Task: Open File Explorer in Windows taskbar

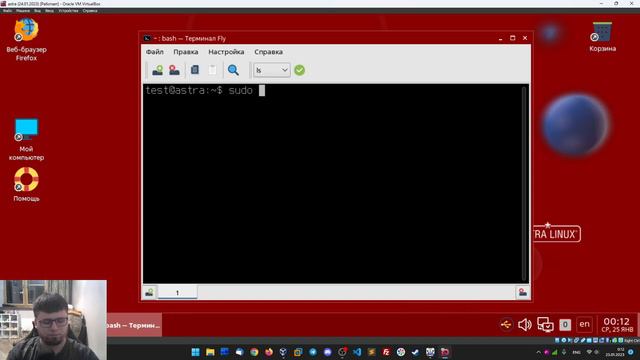Action: 210,352
